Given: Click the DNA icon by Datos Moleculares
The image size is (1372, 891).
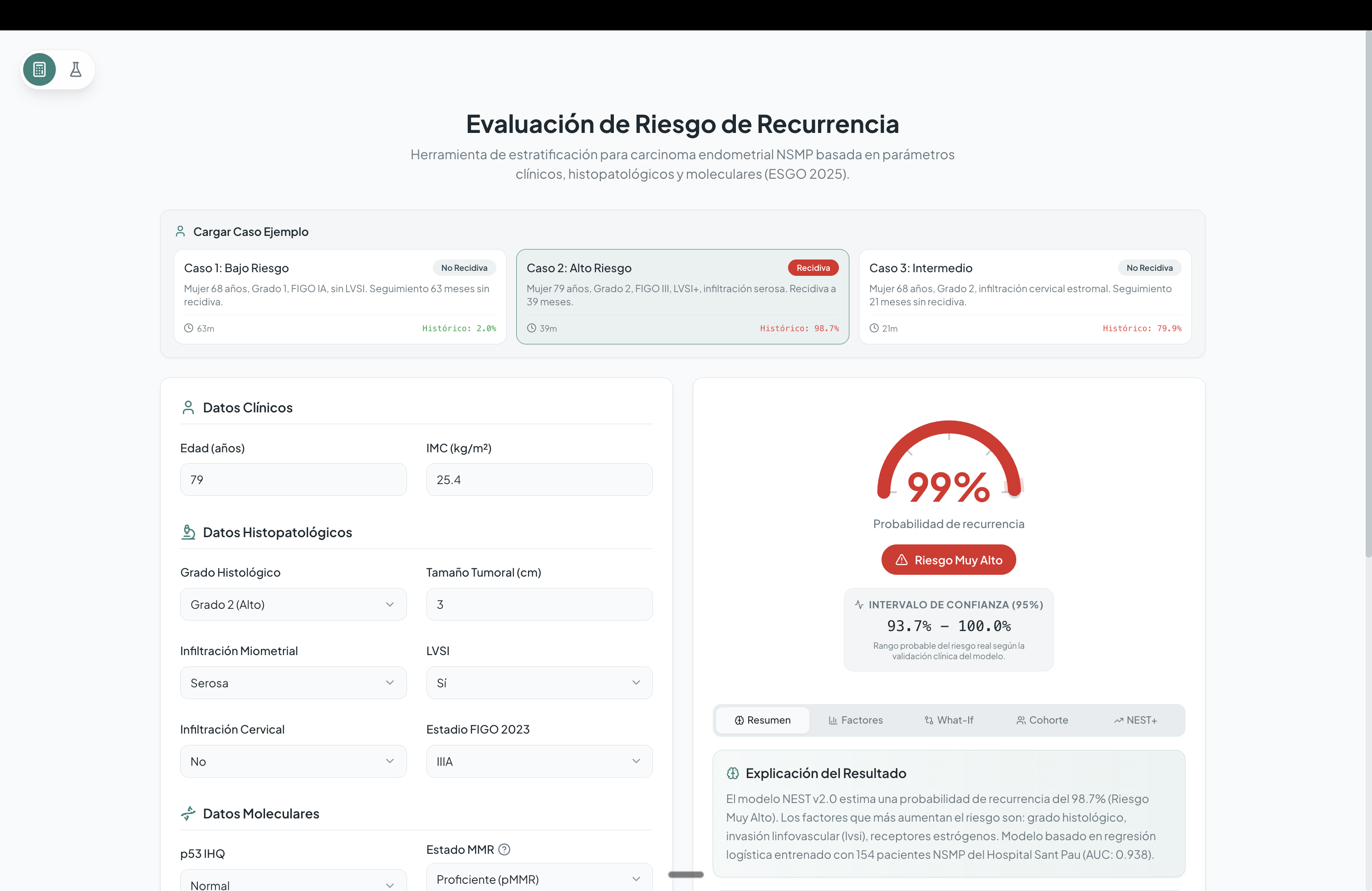Looking at the screenshot, I should [x=188, y=813].
